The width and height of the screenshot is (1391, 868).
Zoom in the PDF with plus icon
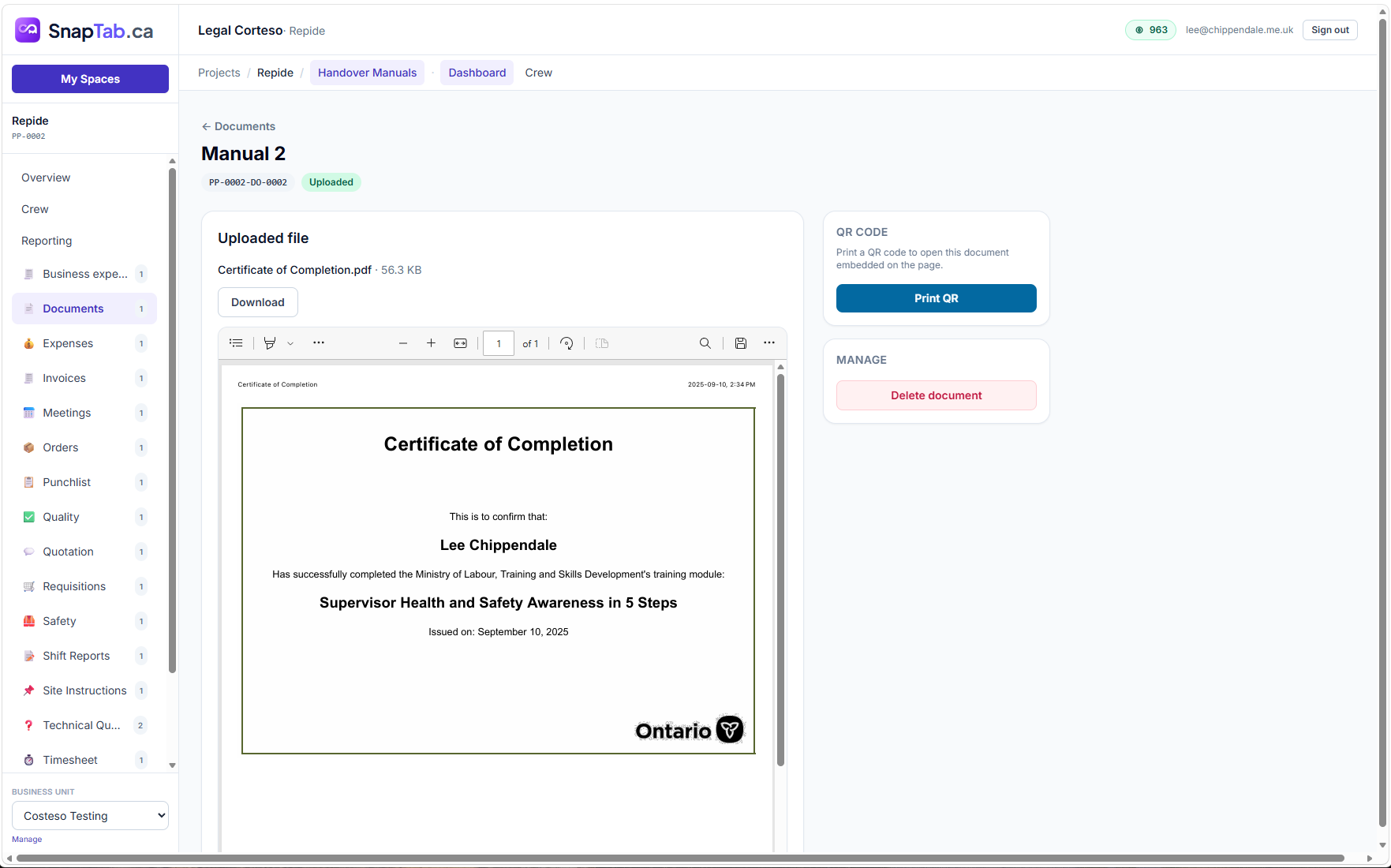pyautogui.click(x=431, y=343)
